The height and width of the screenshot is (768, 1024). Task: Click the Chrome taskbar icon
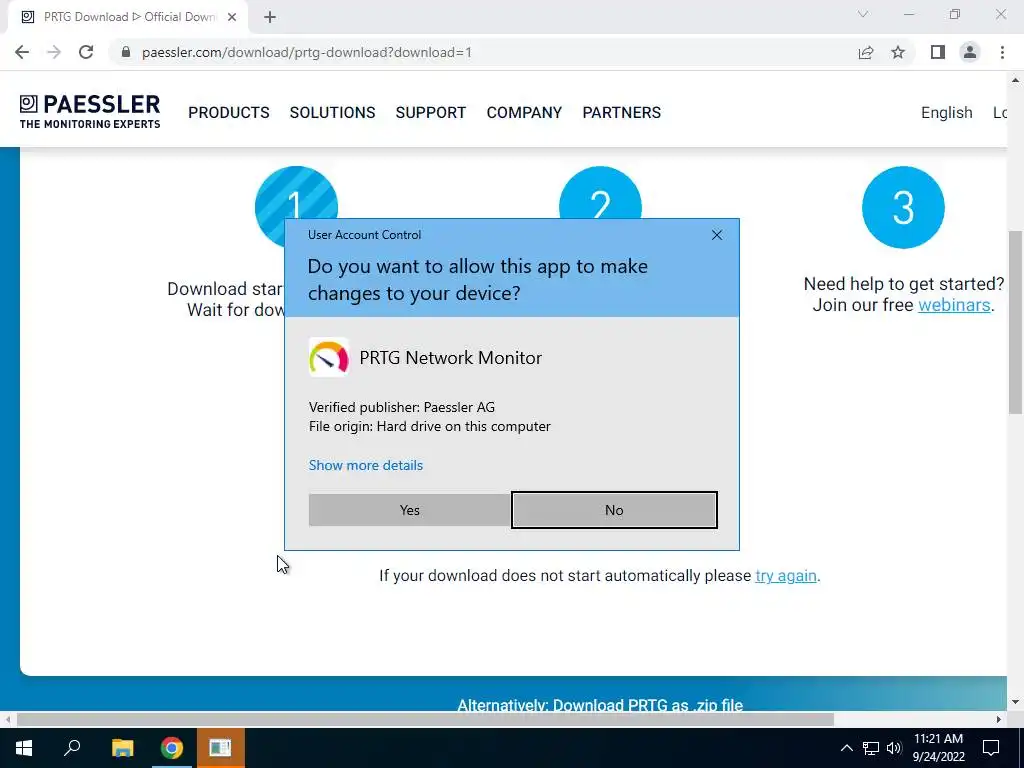click(x=172, y=748)
